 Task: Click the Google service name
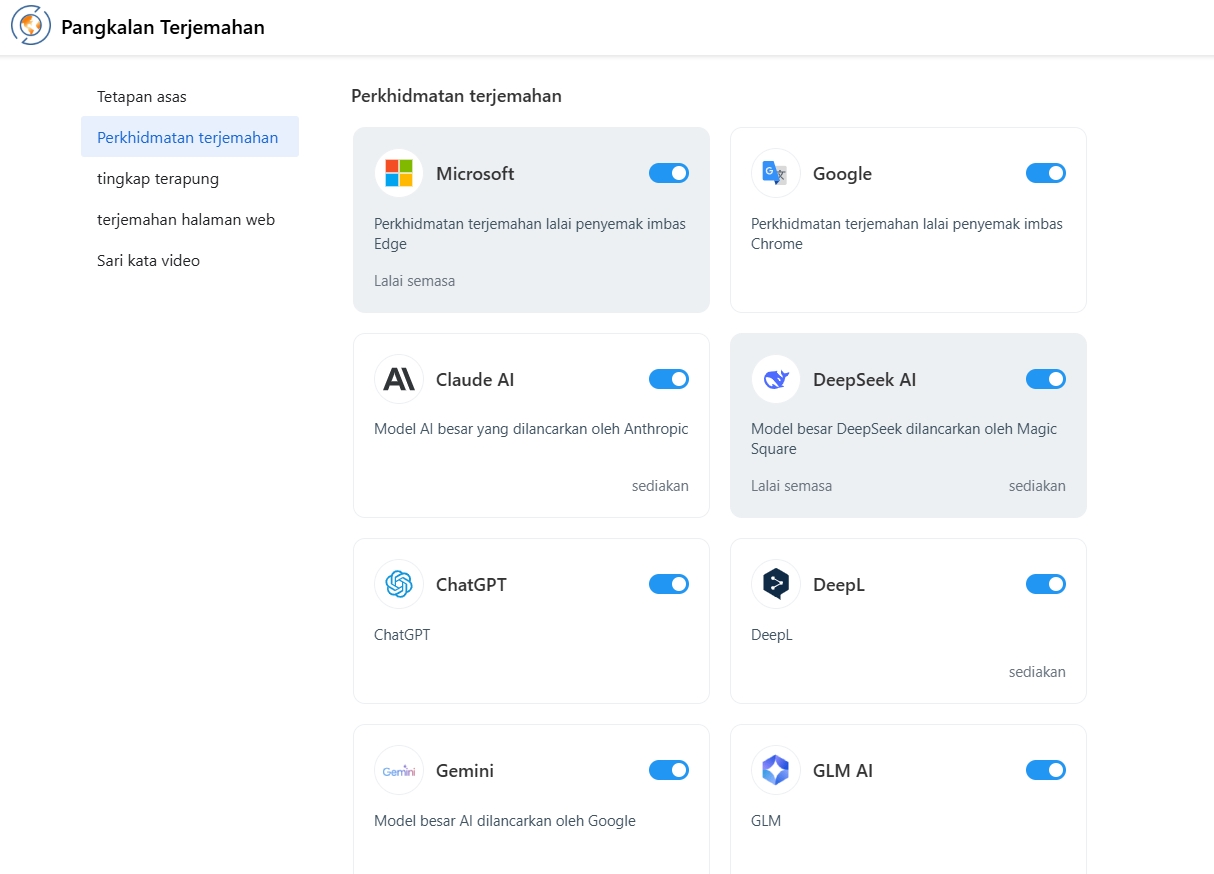pyautogui.click(x=842, y=173)
